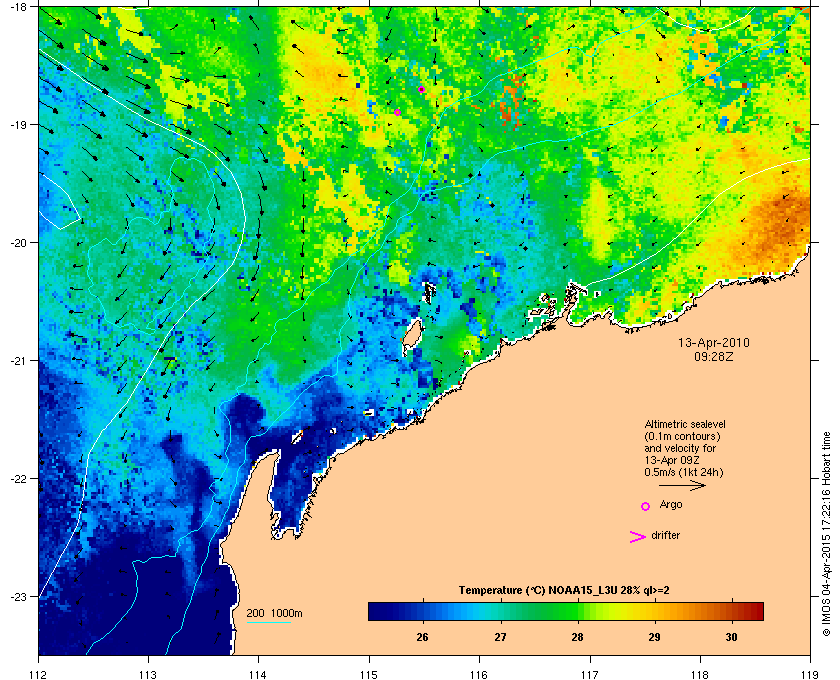Image resolution: width=840 pixels, height=680 pixels.
Task: Click latitude axis label -23
Action: (x=19, y=596)
